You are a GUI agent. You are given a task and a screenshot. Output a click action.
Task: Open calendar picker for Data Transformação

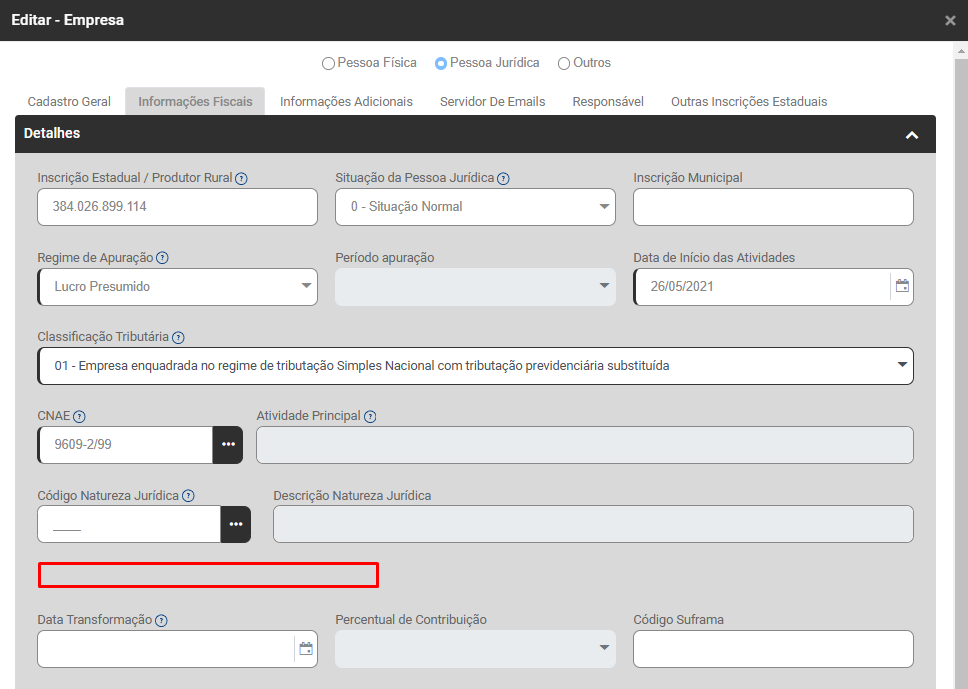(x=306, y=649)
